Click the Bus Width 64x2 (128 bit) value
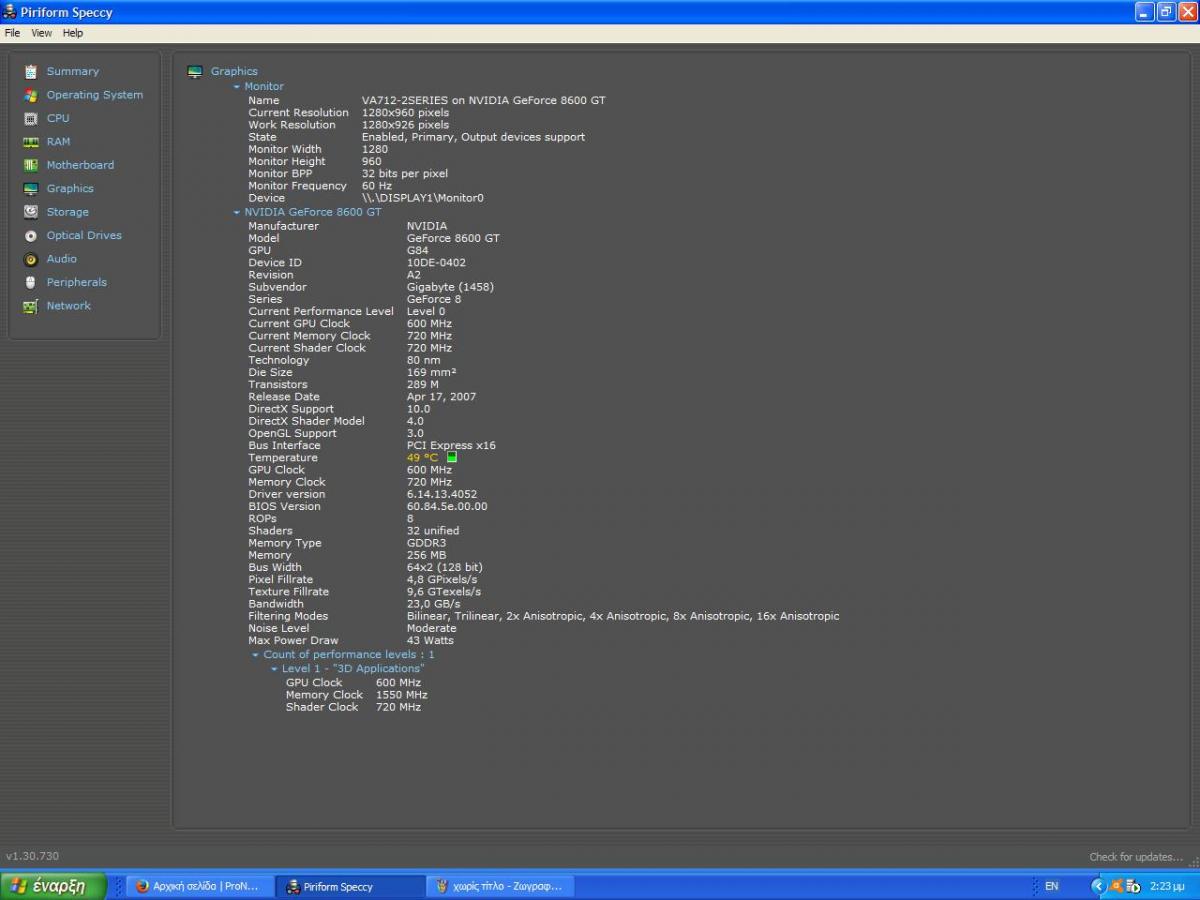Image resolution: width=1200 pixels, height=900 pixels. point(444,568)
